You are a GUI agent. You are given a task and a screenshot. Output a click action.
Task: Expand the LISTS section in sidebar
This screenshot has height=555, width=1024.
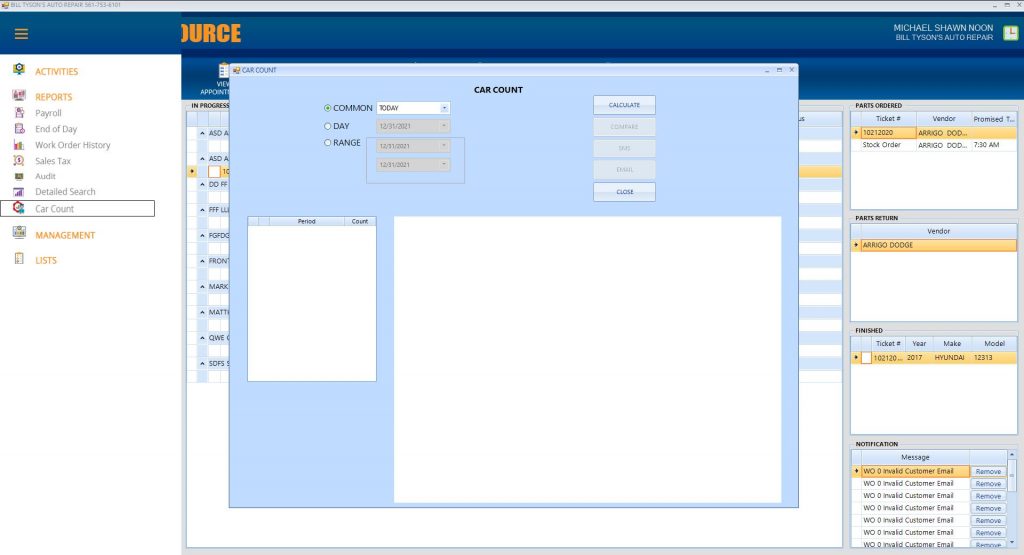46,260
